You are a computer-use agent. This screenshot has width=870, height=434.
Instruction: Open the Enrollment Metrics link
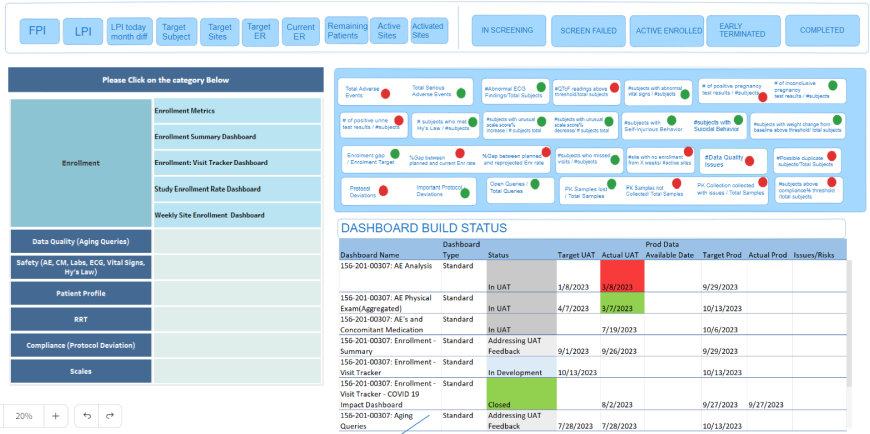point(237,111)
